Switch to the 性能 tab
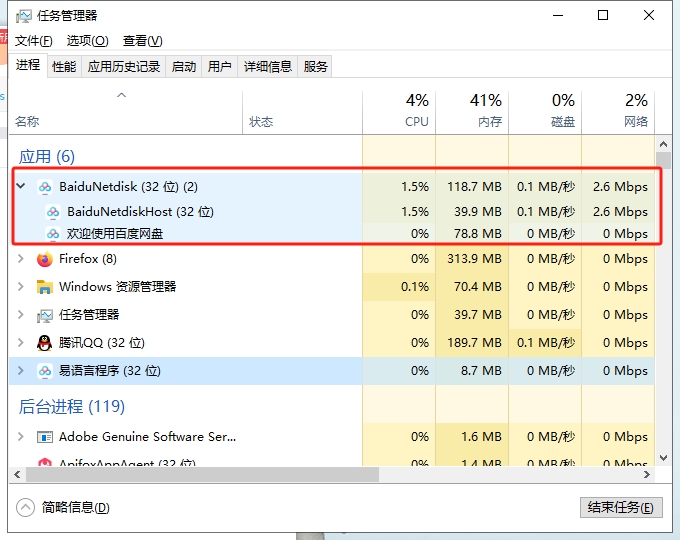 pyautogui.click(x=64, y=66)
